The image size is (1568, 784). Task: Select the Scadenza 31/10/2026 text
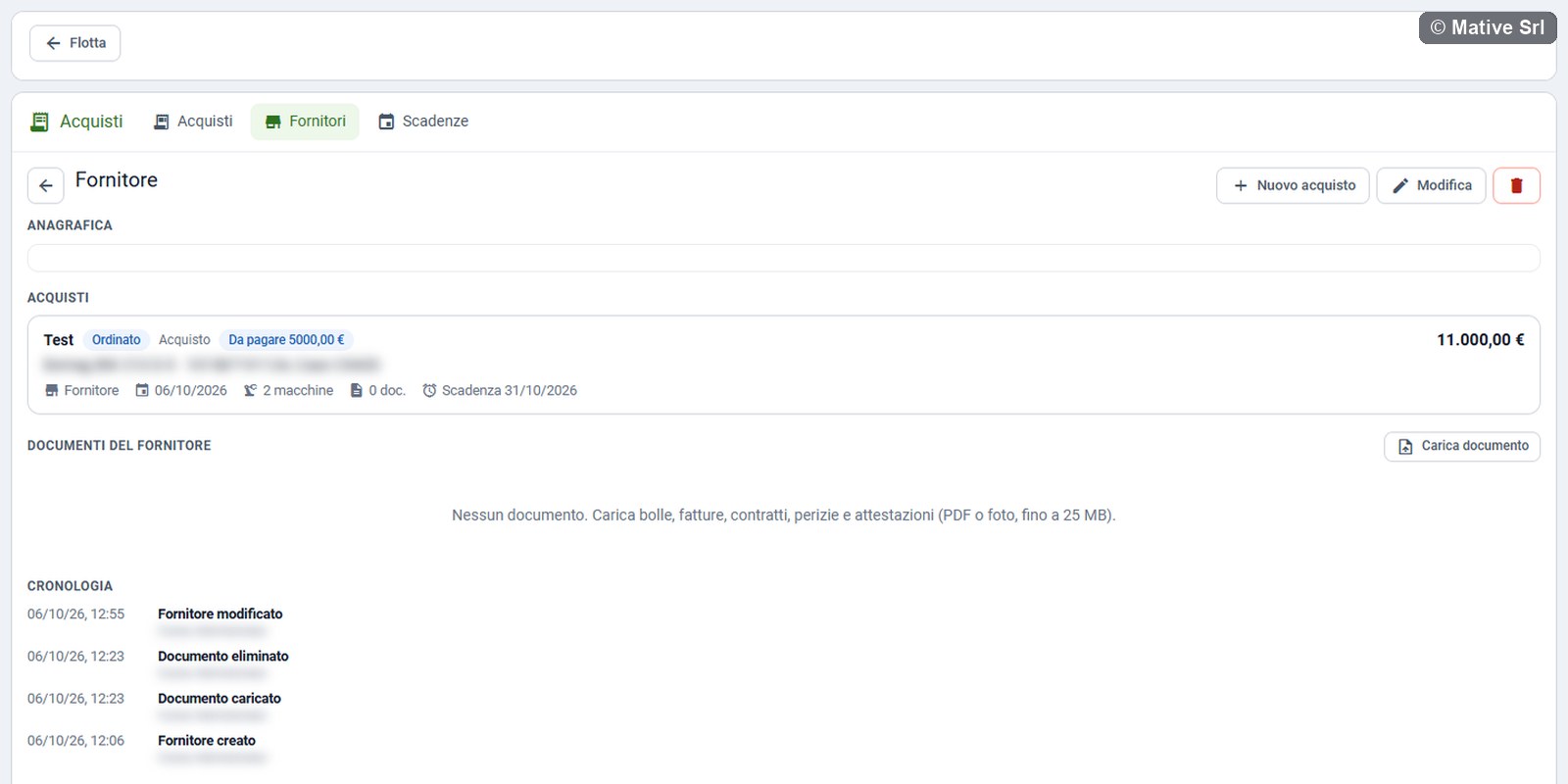click(510, 390)
